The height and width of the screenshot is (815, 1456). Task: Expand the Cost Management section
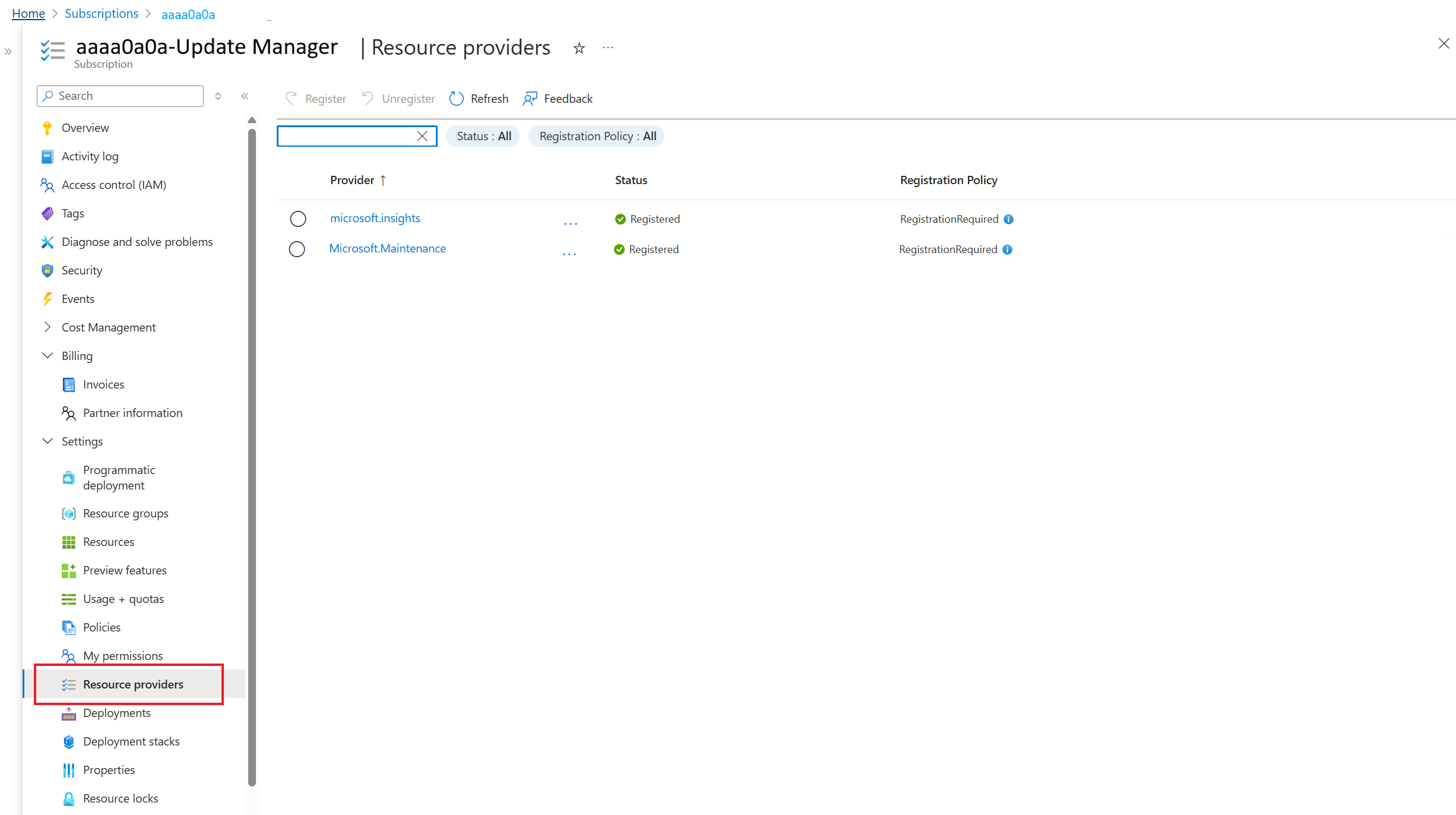click(x=48, y=327)
